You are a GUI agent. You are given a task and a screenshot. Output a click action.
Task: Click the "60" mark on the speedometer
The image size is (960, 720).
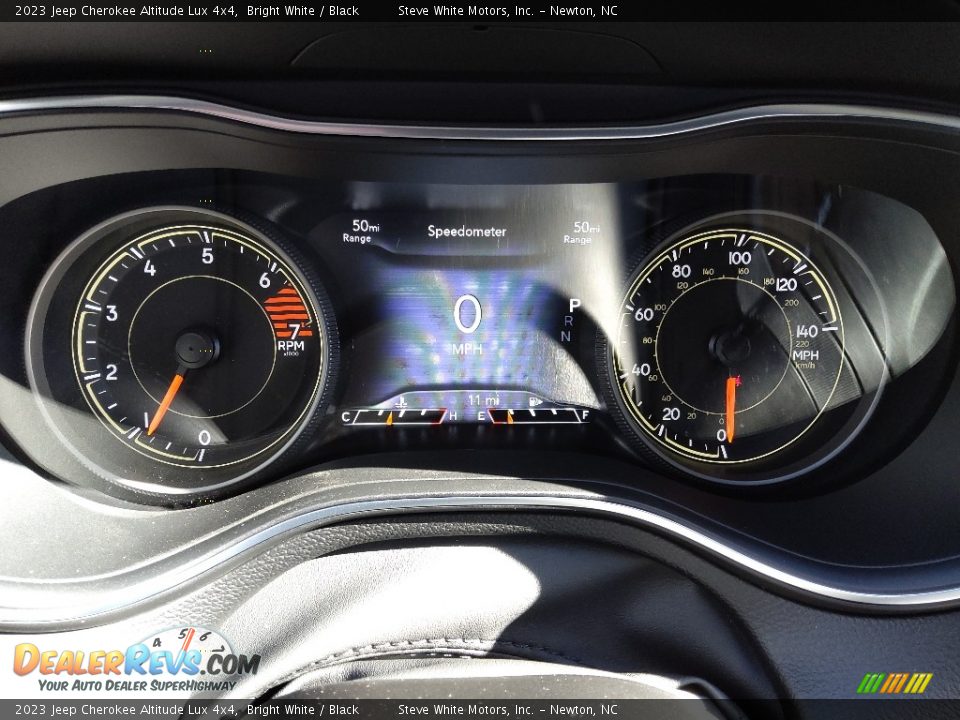tap(643, 315)
